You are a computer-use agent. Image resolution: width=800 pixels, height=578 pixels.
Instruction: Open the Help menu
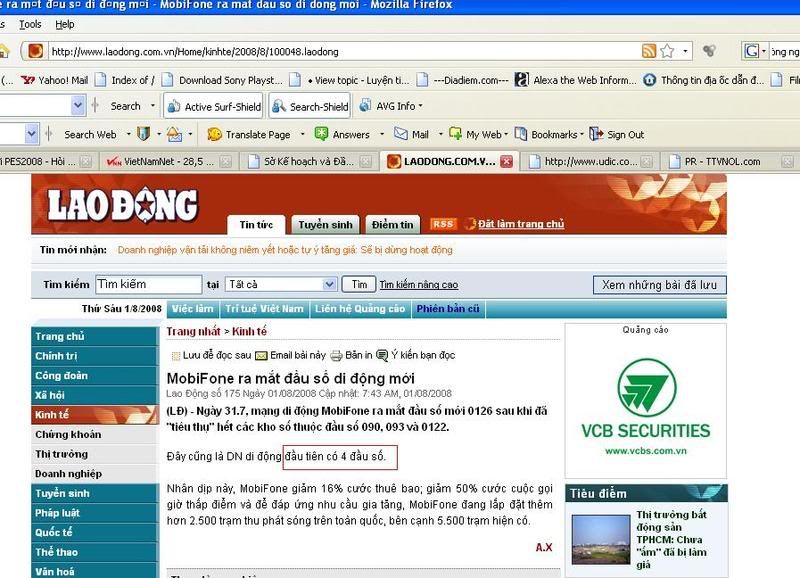[65, 24]
